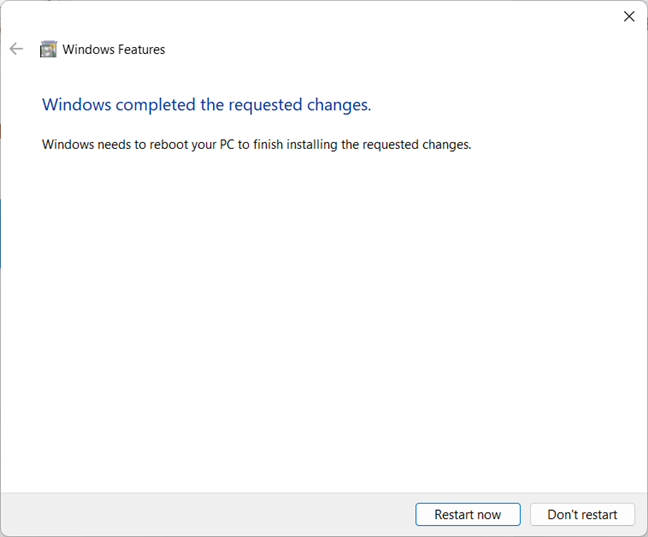Close the Windows Features dialog
The width and height of the screenshot is (648, 537).
click(629, 16)
